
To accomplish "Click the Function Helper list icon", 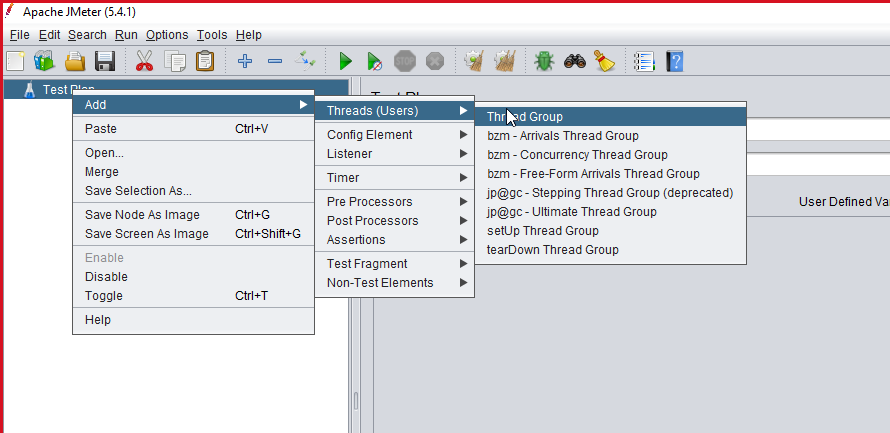I will [x=645, y=61].
